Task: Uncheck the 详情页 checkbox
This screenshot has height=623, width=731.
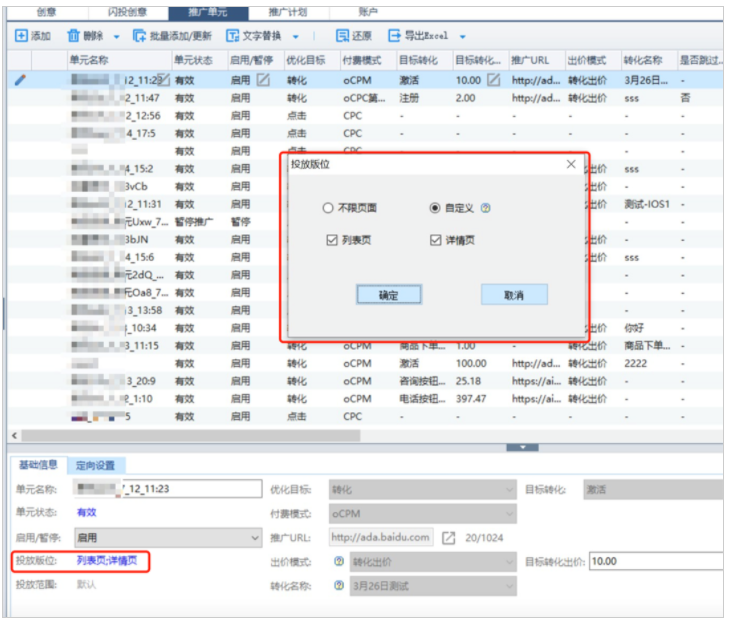Action: tap(435, 240)
